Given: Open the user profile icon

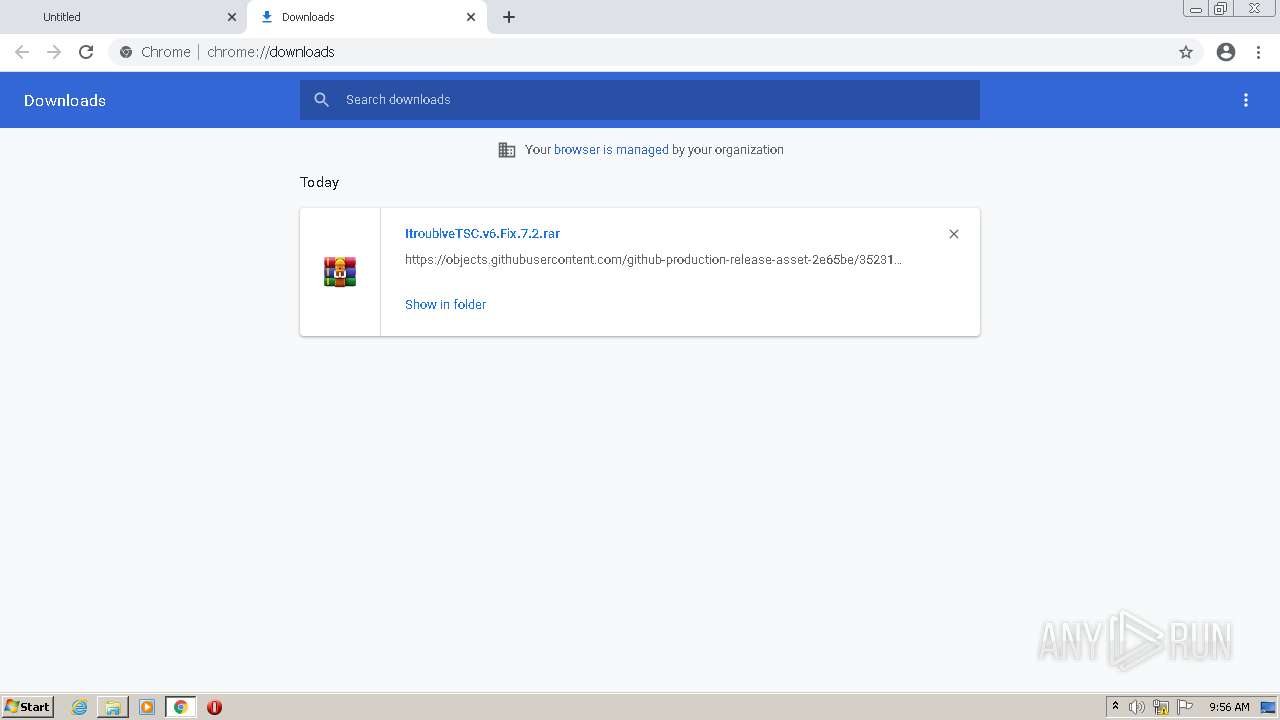Looking at the screenshot, I should point(1226,52).
